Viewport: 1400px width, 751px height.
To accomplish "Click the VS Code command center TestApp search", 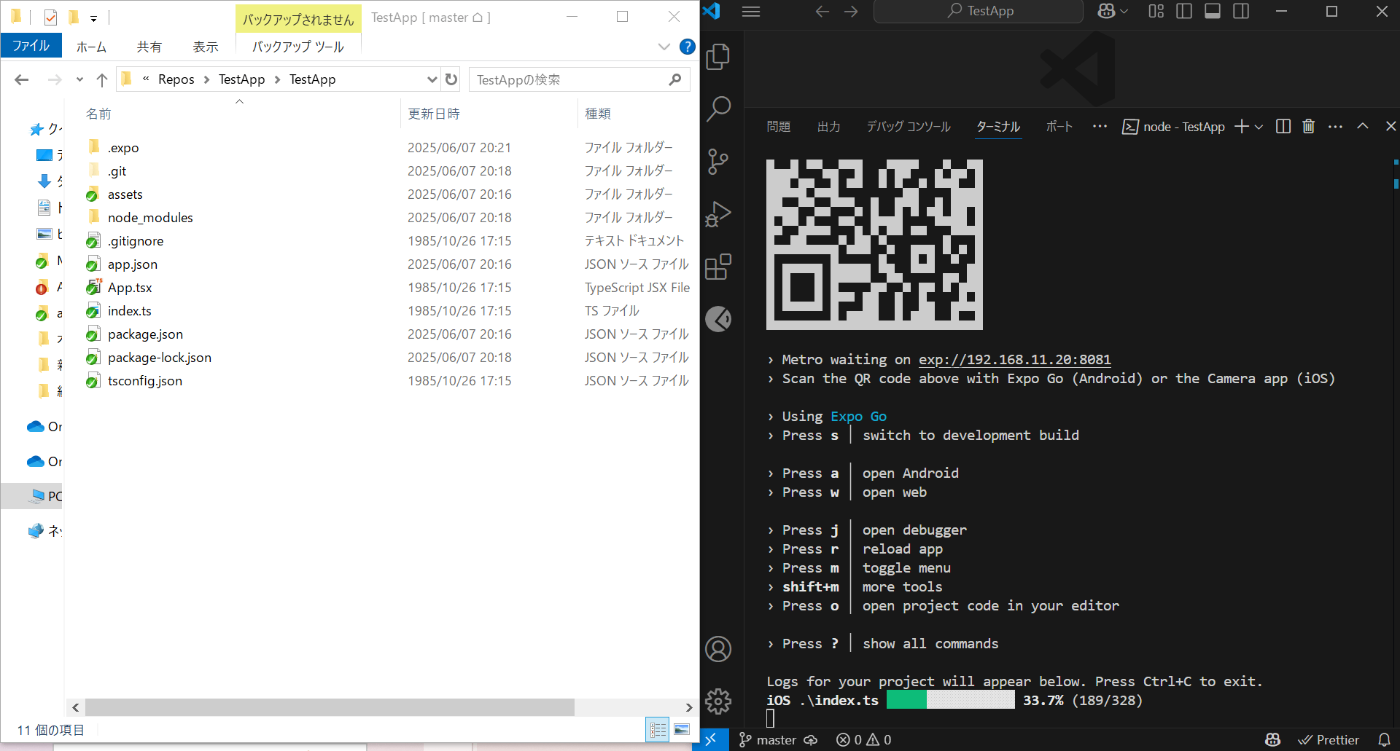I will [978, 11].
